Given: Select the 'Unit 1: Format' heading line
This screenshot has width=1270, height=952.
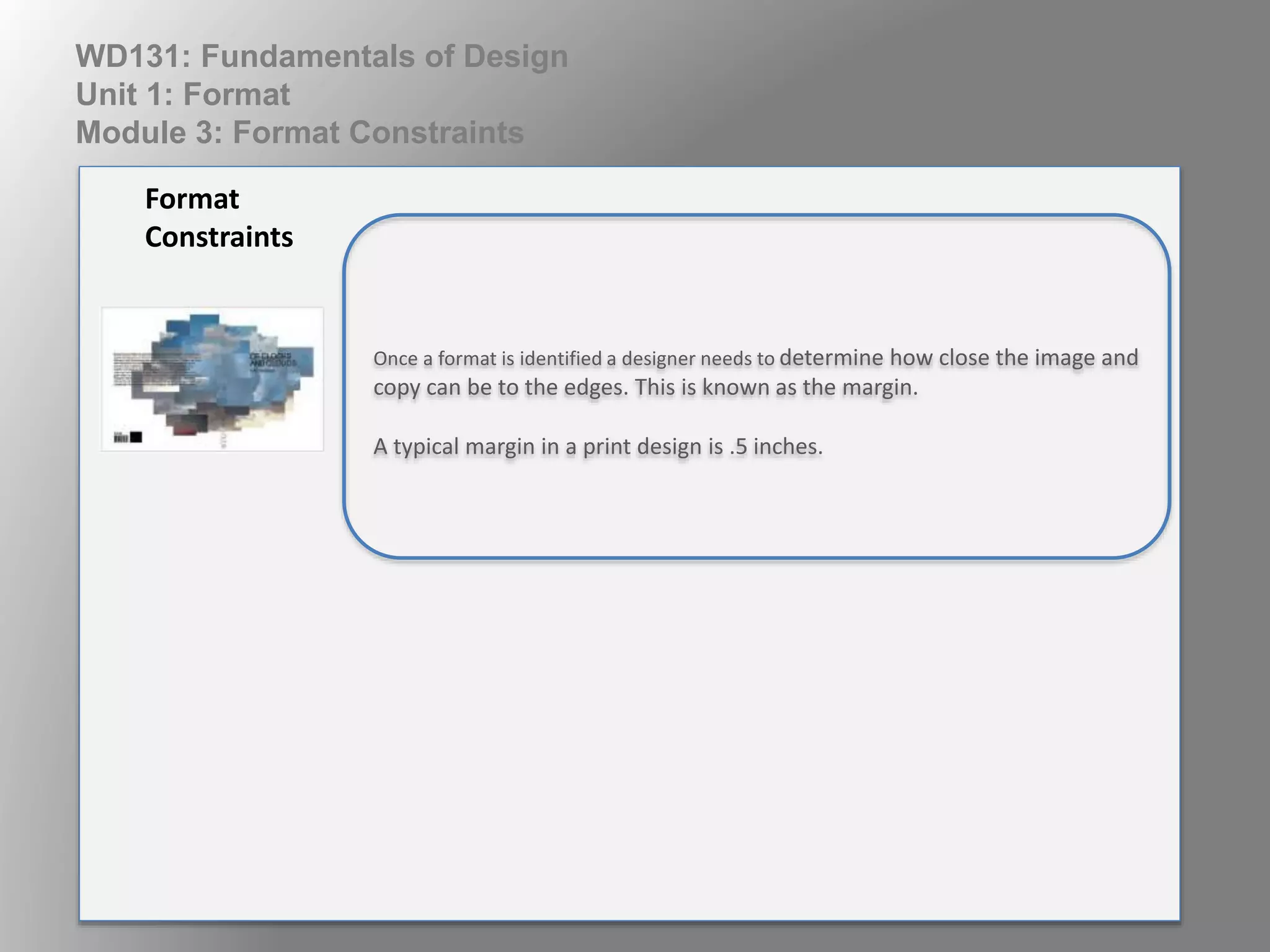Looking at the screenshot, I should (183, 95).
